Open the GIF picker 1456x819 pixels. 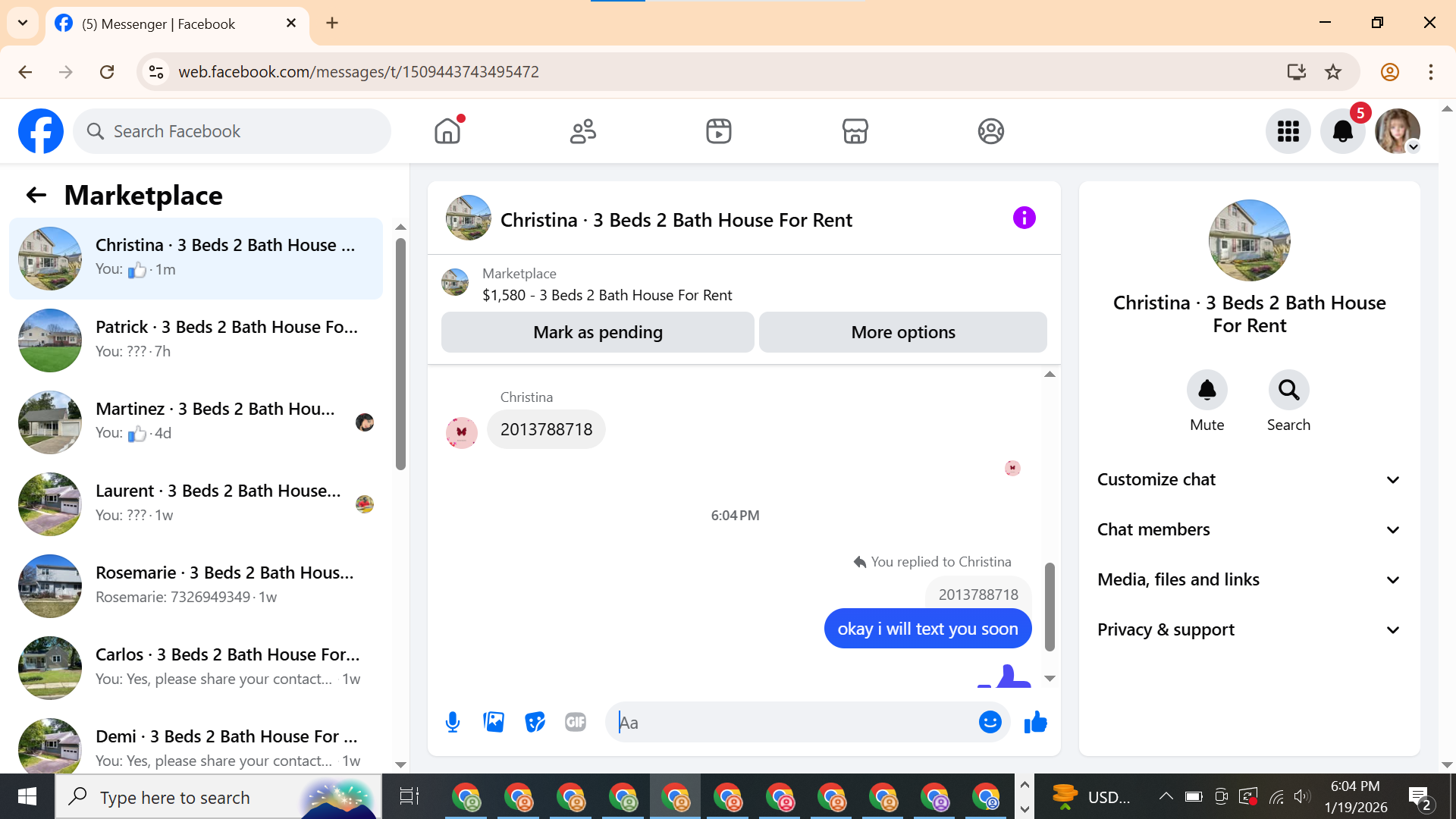click(x=576, y=723)
